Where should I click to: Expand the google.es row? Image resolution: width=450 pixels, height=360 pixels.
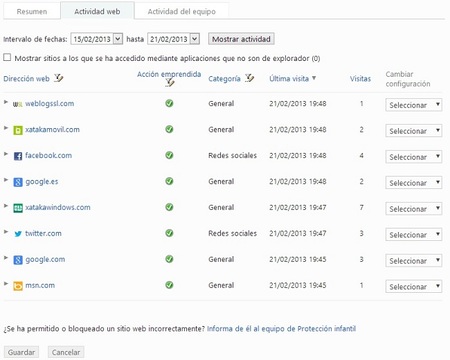(x=6, y=180)
